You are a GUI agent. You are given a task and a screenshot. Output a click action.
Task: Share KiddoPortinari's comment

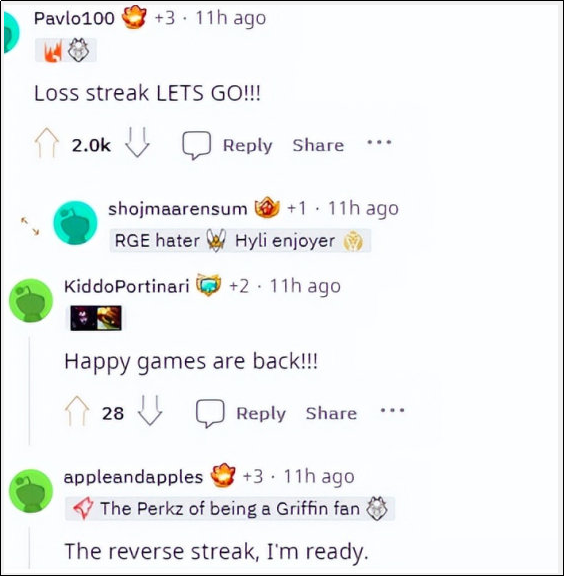[331, 414]
